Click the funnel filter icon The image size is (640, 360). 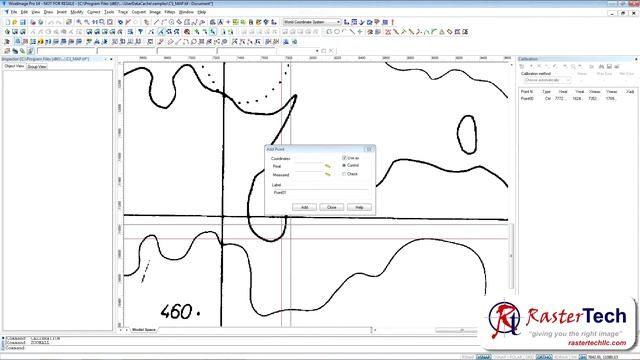click(x=141, y=32)
